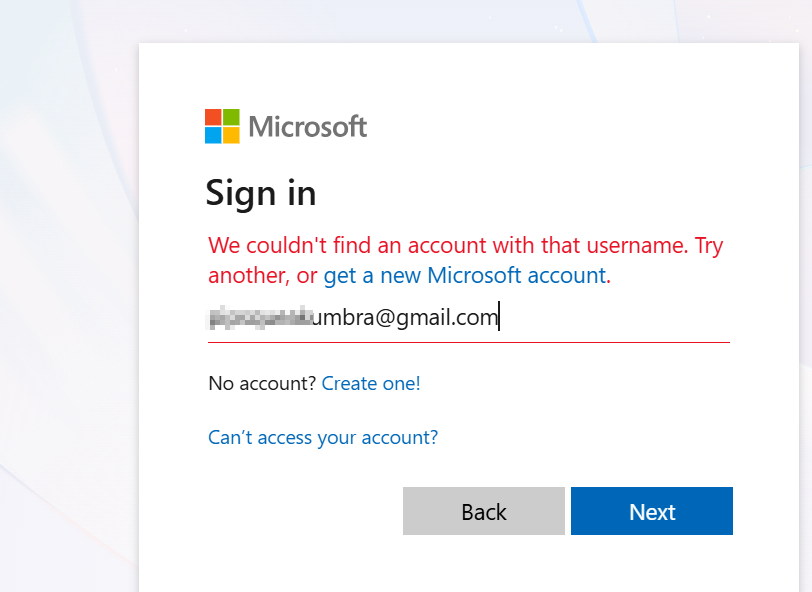Click the yellow square in the Microsoft logo
The height and width of the screenshot is (592, 812).
(231, 135)
